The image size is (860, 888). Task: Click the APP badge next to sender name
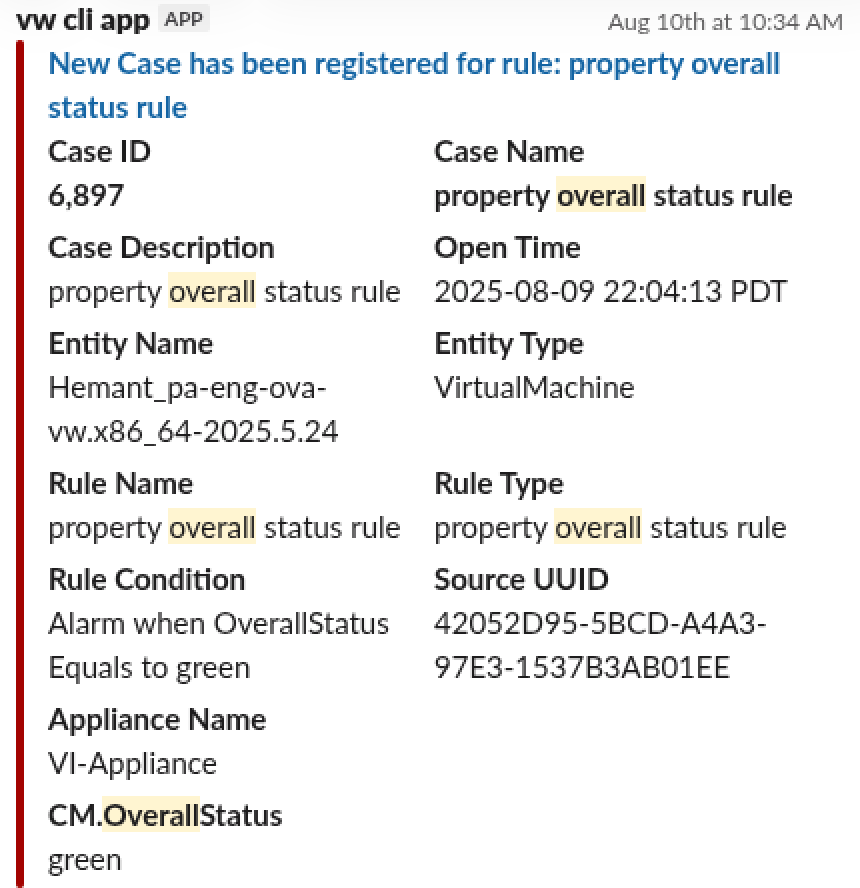tap(183, 18)
